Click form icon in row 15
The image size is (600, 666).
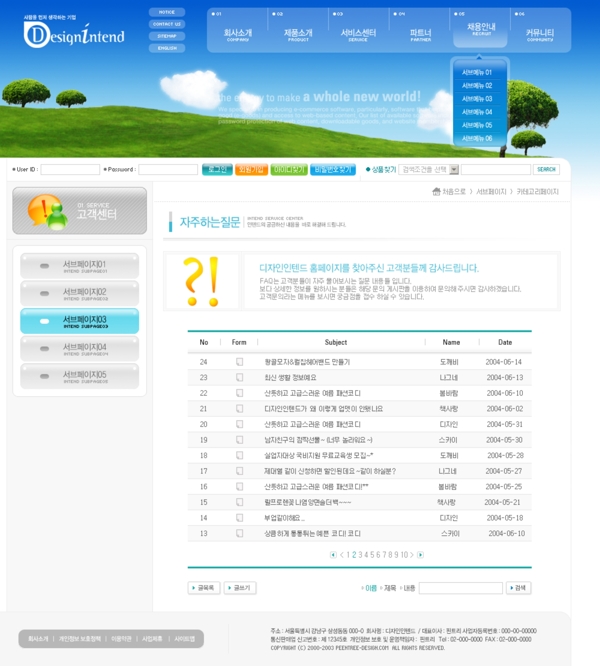tap(239, 502)
